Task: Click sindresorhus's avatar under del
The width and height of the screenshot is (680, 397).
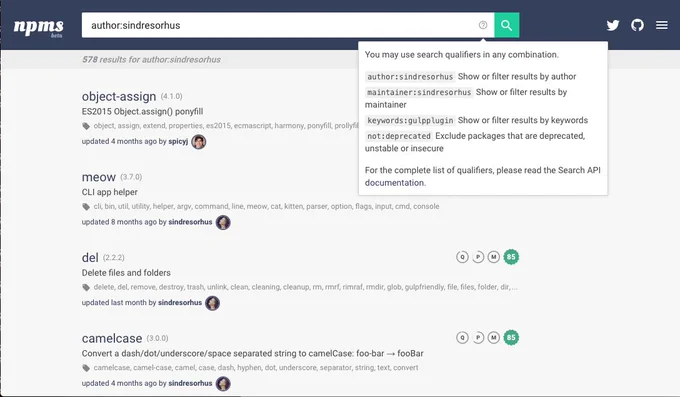Action: pyautogui.click(x=212, y=303)
